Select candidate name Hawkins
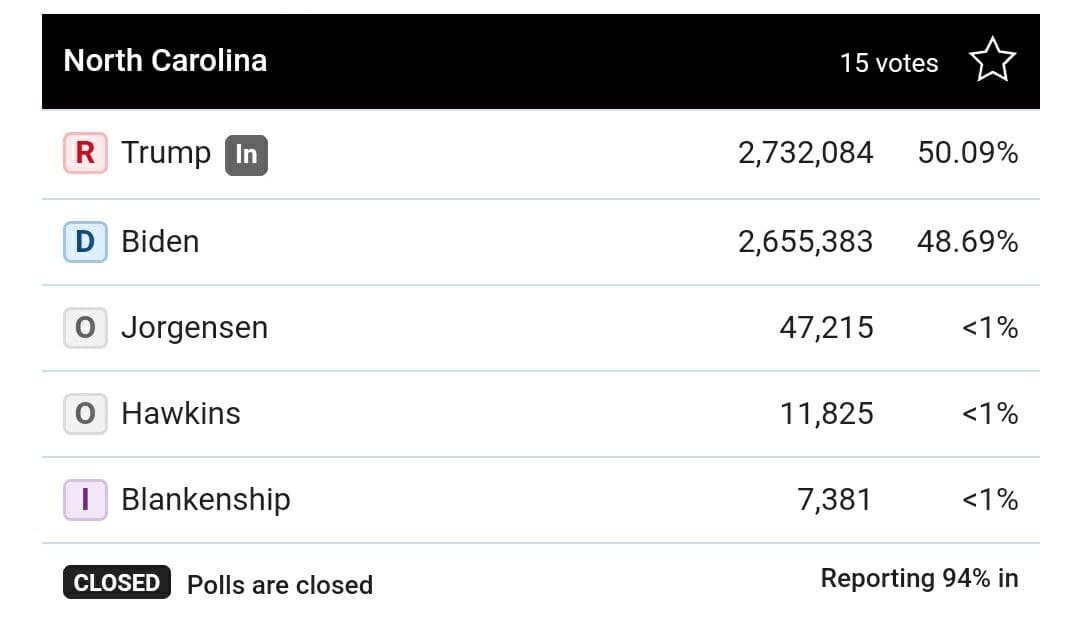 tap(181, 414)
